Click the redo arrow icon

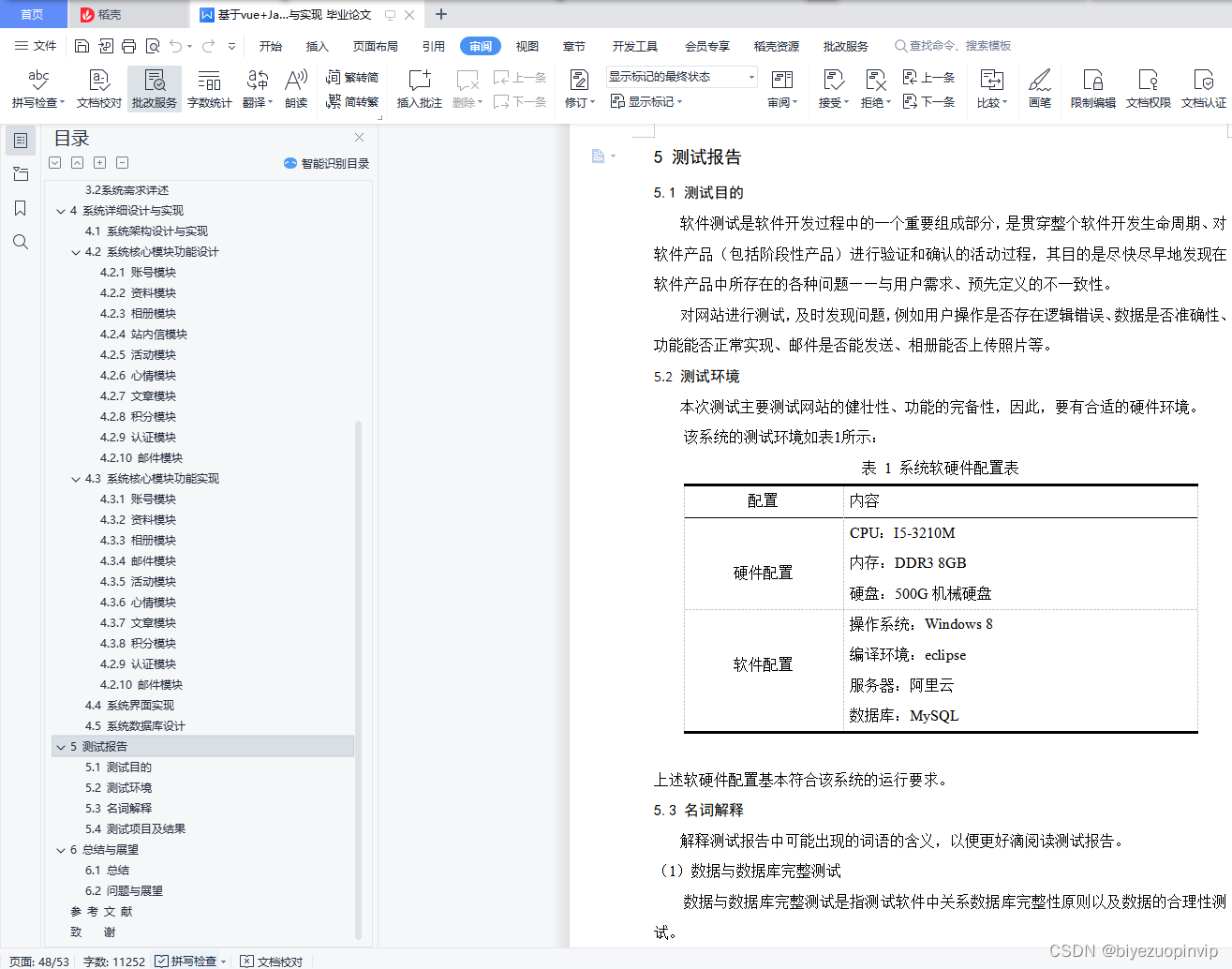pos(208,46)
